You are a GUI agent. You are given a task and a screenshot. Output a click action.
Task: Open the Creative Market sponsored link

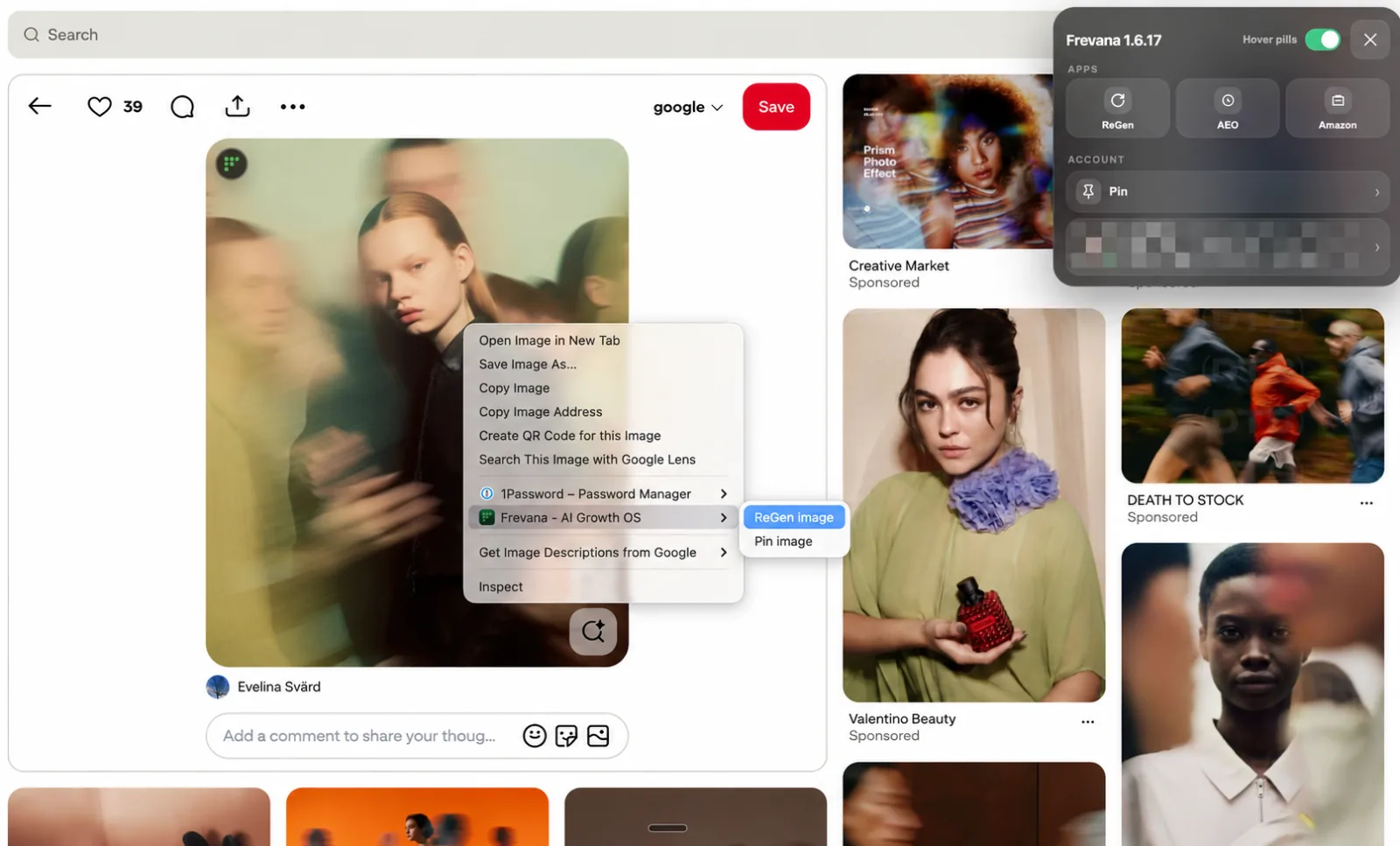[x=899, y=266]
